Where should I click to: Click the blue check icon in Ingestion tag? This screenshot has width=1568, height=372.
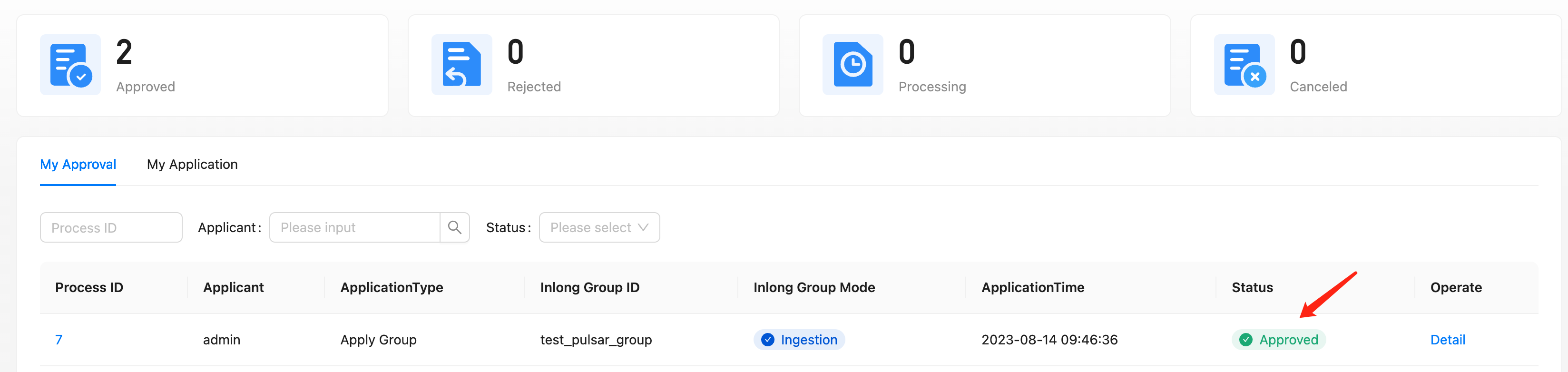[x=767, y=340]
